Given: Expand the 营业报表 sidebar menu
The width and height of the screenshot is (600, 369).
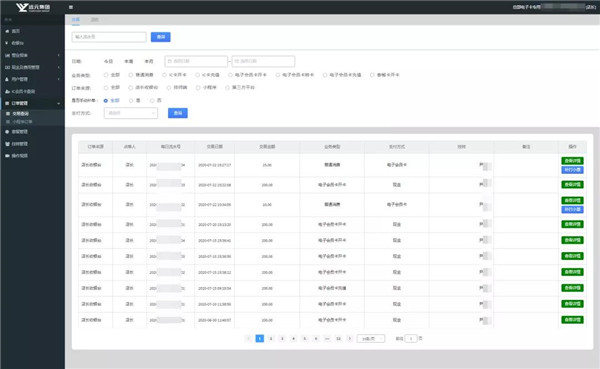Looking at the screenshot, I should [x=33, y=55].
